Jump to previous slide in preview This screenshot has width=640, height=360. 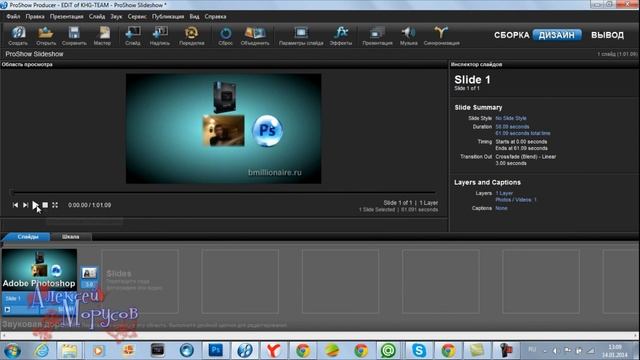[x=16, y=205]
